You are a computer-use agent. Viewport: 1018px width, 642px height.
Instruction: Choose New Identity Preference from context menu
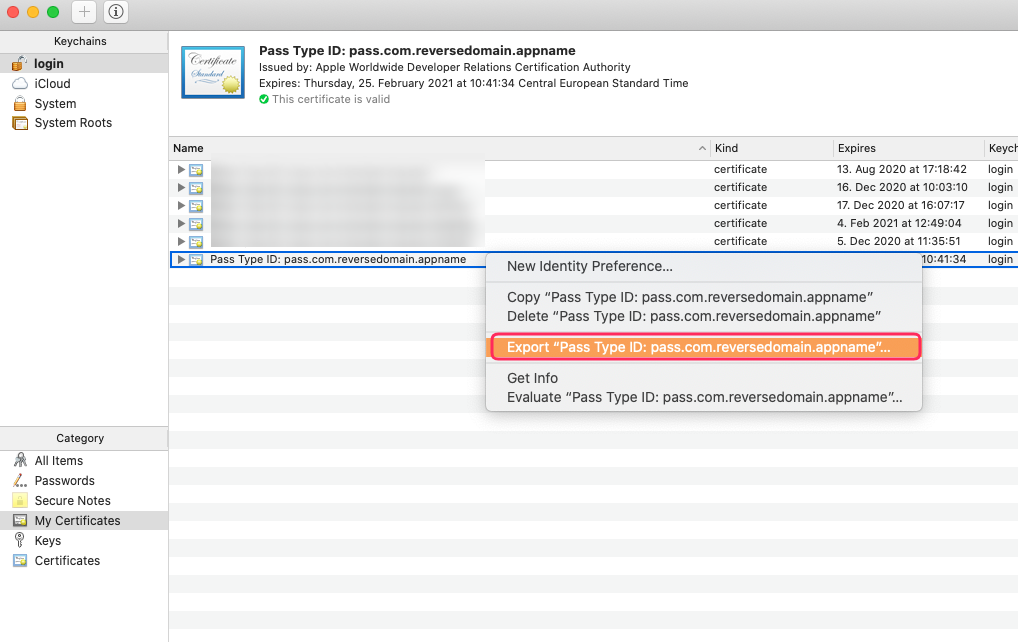point(704,266)
